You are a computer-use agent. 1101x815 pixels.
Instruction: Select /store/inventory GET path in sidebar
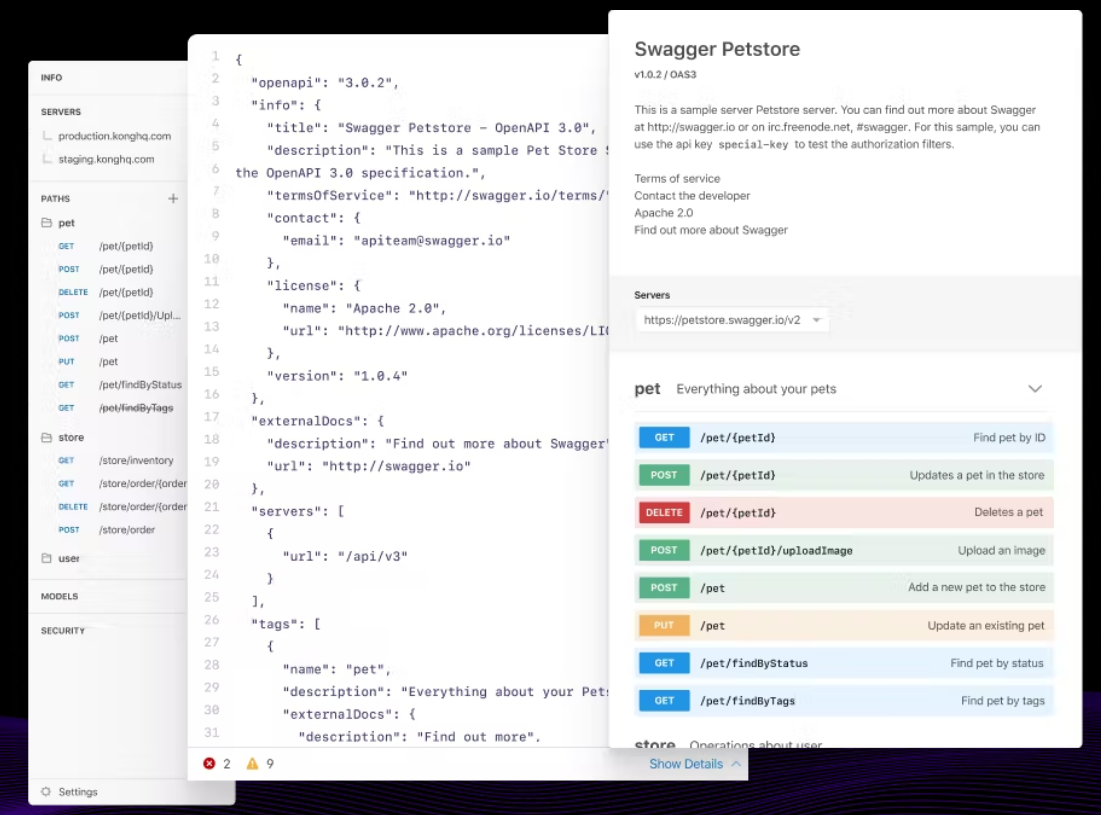pyautogui.click(x=136, y=461)
